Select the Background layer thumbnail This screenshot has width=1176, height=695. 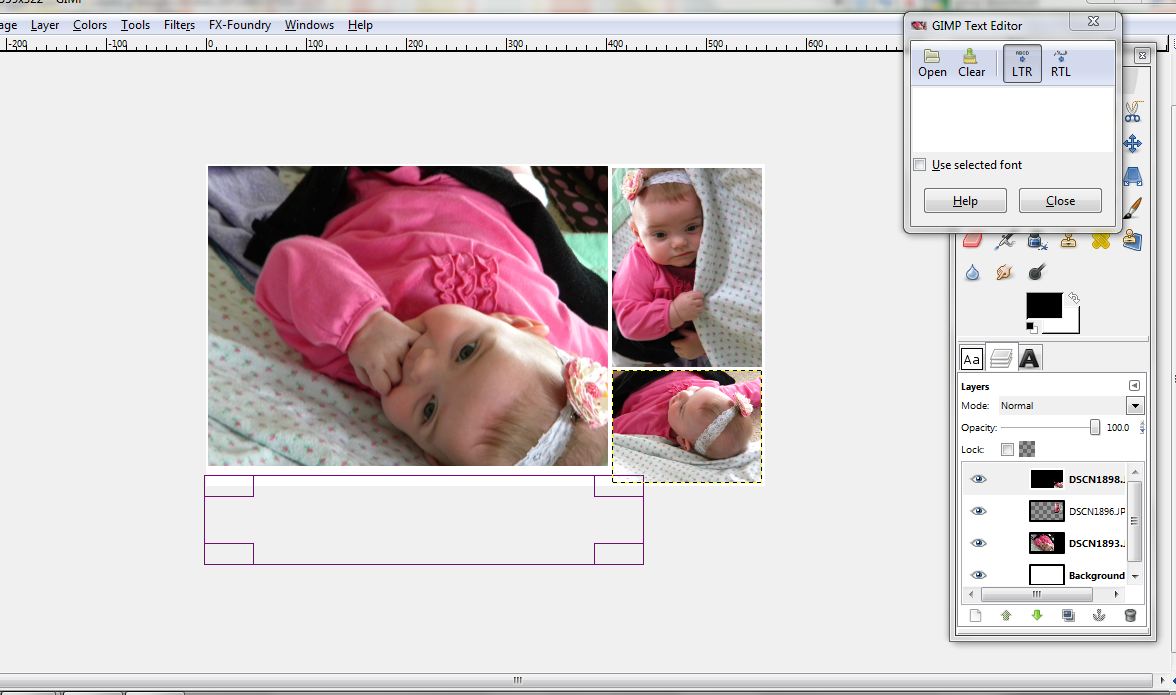tap(1047, 575)
